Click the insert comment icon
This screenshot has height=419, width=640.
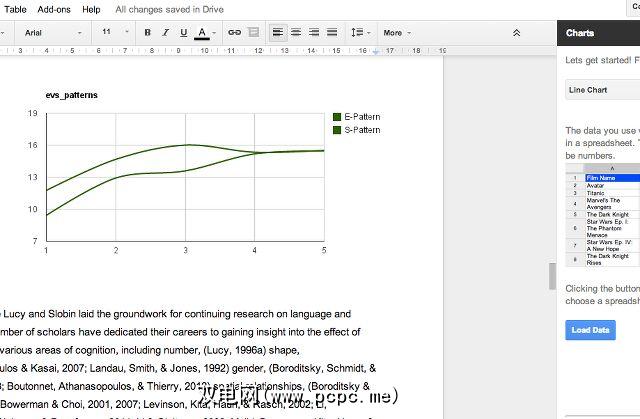[x=253, y=32]
